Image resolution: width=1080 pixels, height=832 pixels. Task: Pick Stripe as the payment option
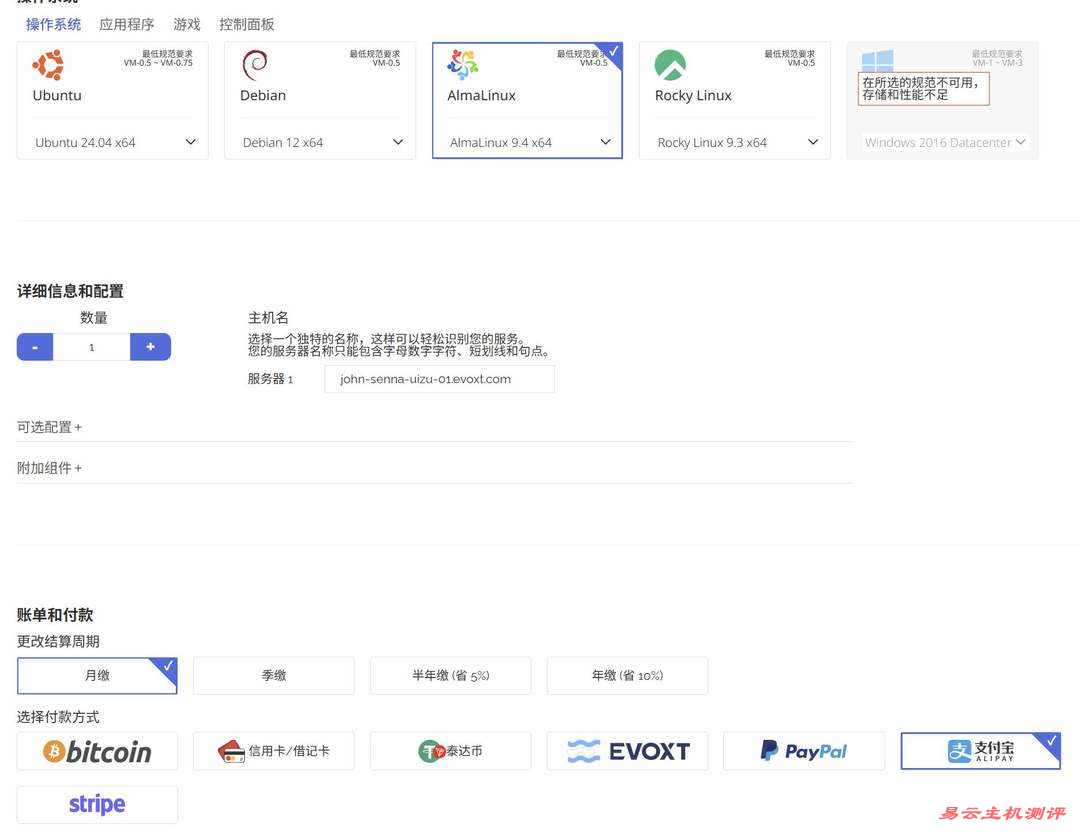(x=97, y=803)
